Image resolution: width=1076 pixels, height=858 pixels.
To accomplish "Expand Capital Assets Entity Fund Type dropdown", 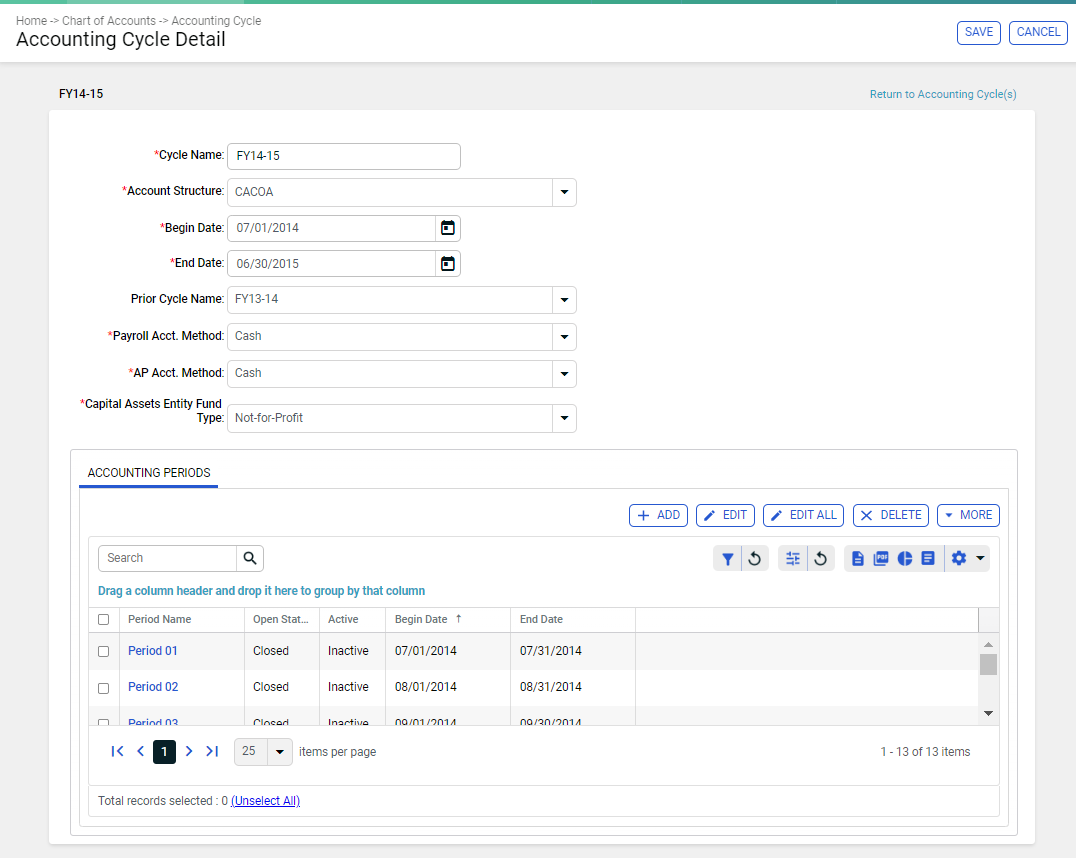I will pos(564,418).
